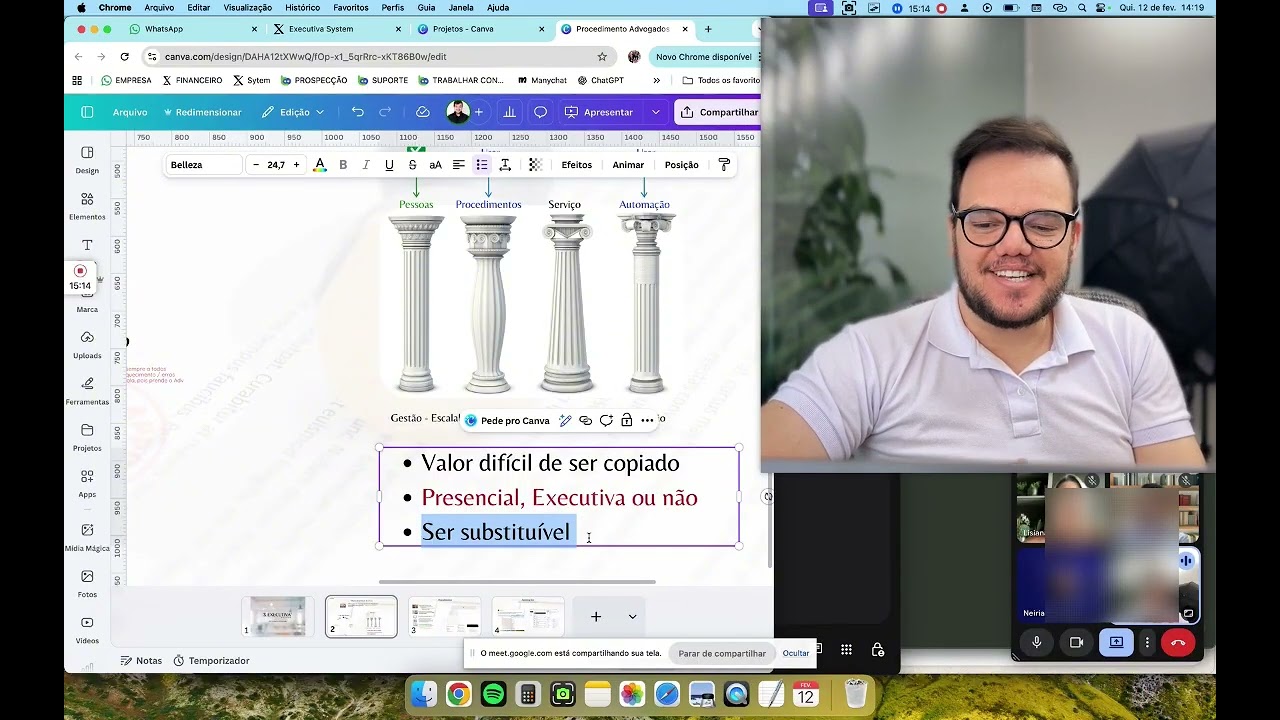The width and height of the screenshot is (1280, 720).
Task: Open the more options ellipsis
Action: click(x=647, y=421)
